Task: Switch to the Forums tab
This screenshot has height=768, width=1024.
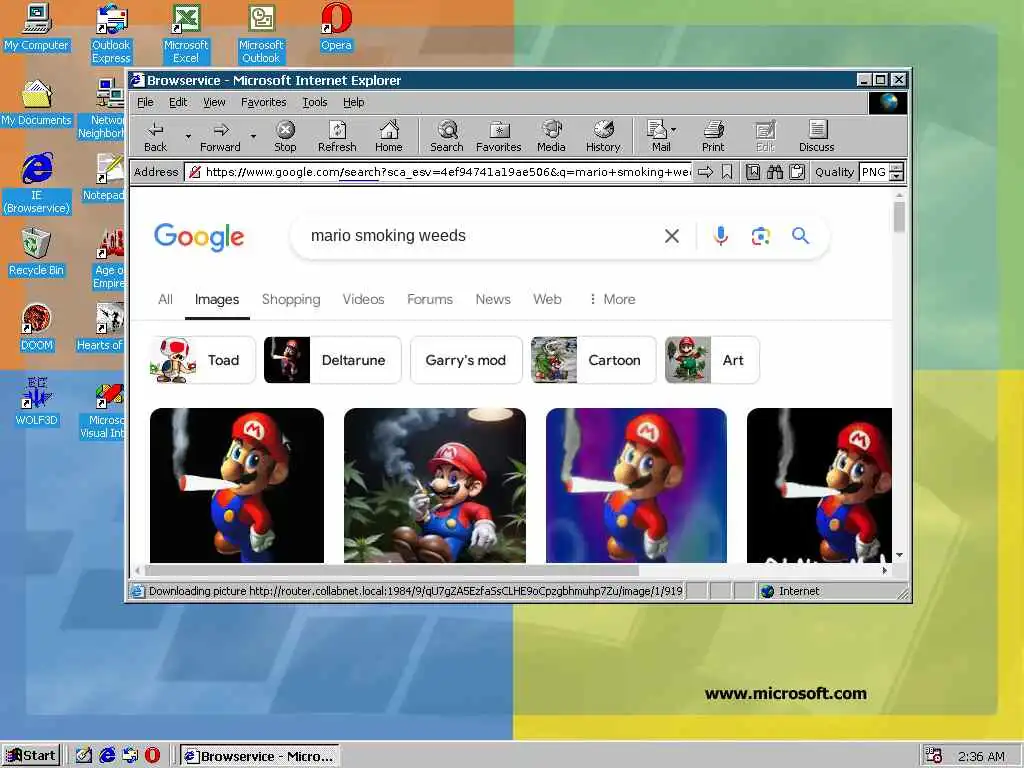Action: click(x=430, y=299)
